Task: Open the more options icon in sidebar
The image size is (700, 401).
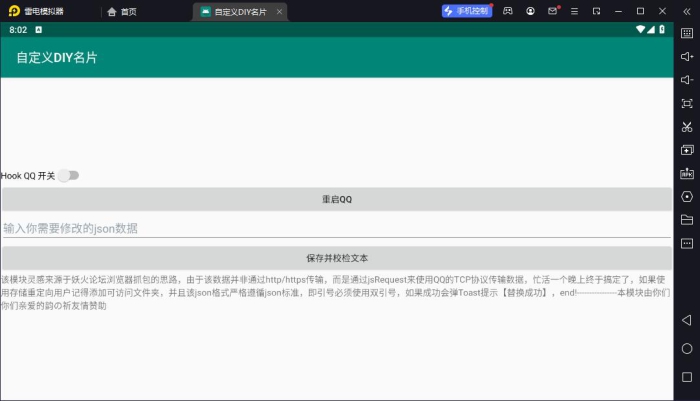Action: tap(687, 243)
